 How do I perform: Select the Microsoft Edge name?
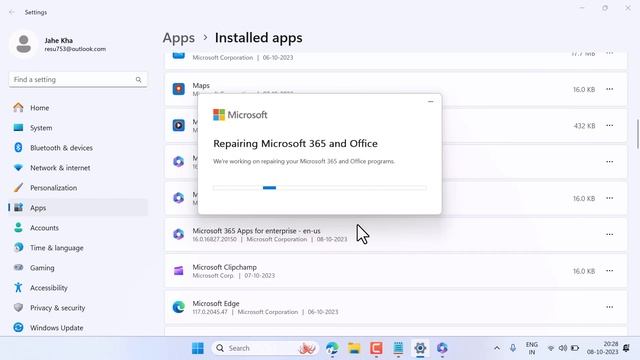coord(216,303)
